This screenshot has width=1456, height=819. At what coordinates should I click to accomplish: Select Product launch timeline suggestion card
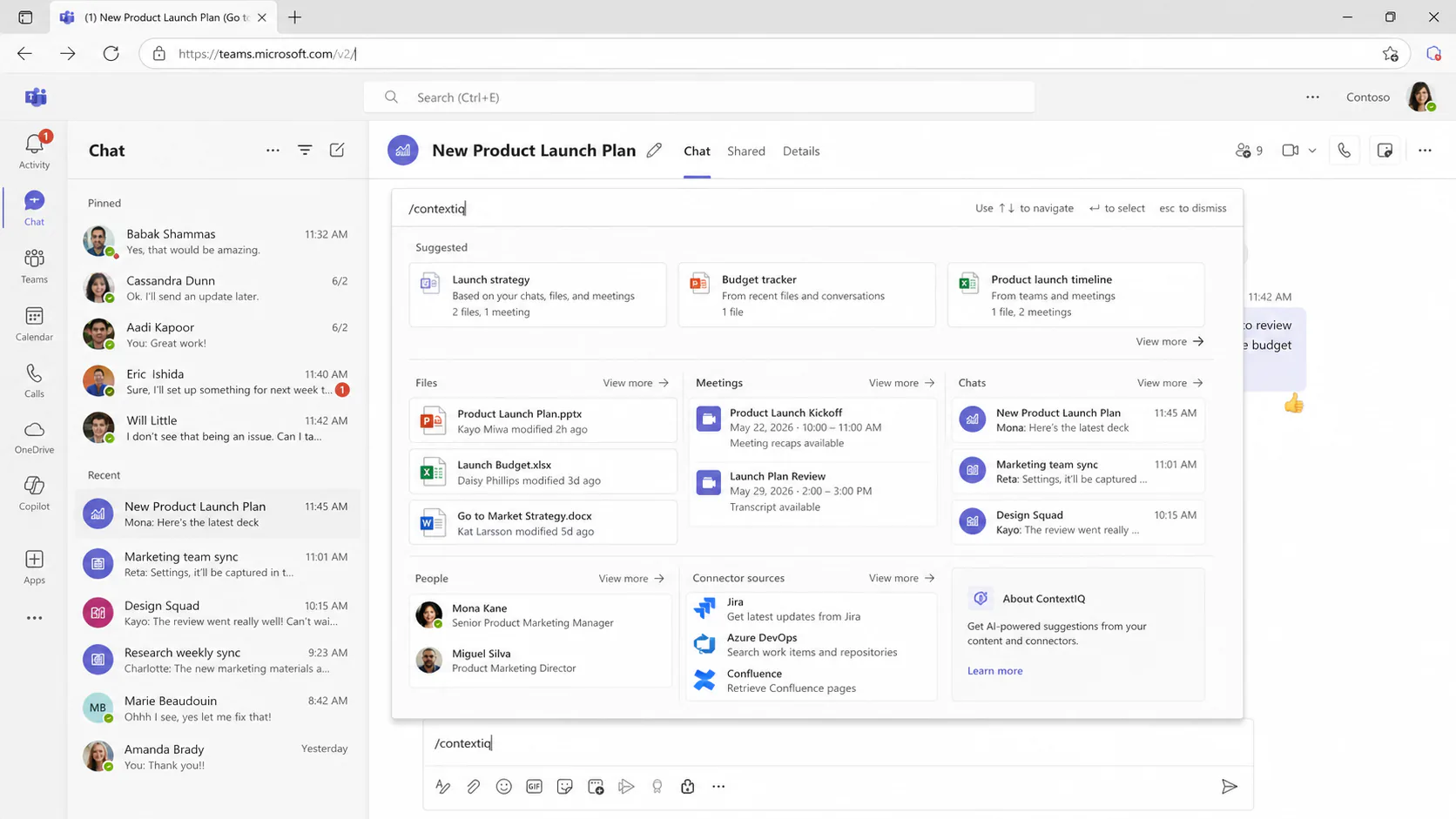click(x=1075, y=295)
